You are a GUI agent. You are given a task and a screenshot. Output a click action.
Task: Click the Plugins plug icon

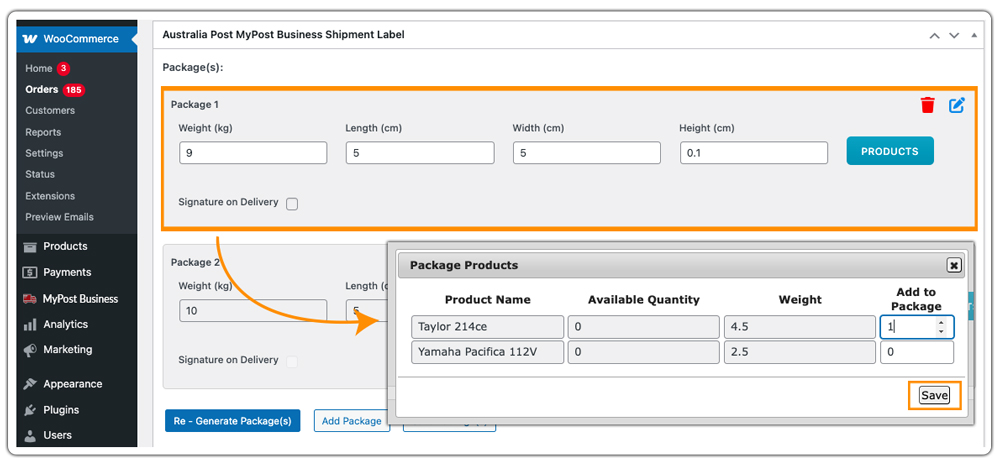coord(30,410)
